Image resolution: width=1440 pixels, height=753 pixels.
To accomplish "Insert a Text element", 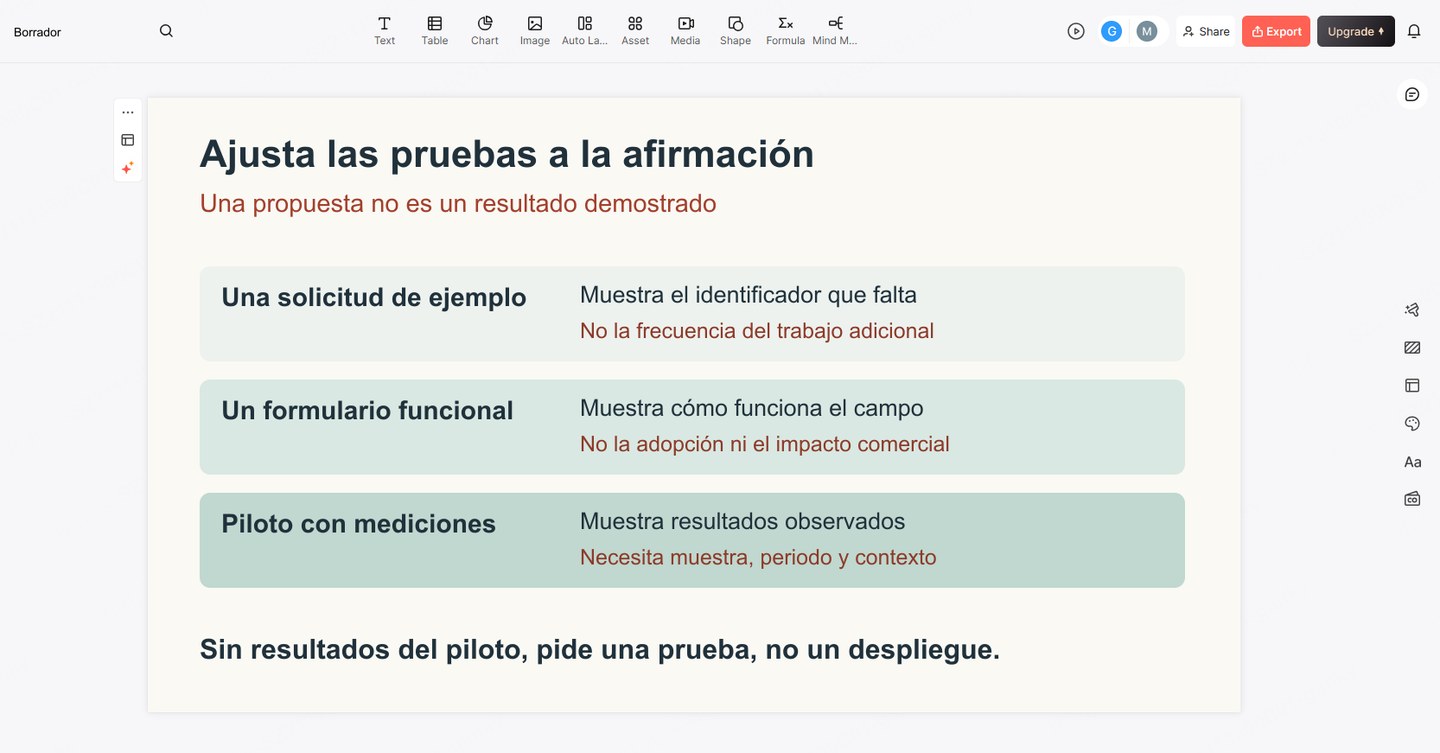I will pyautogui.click(x=384, y=31).
